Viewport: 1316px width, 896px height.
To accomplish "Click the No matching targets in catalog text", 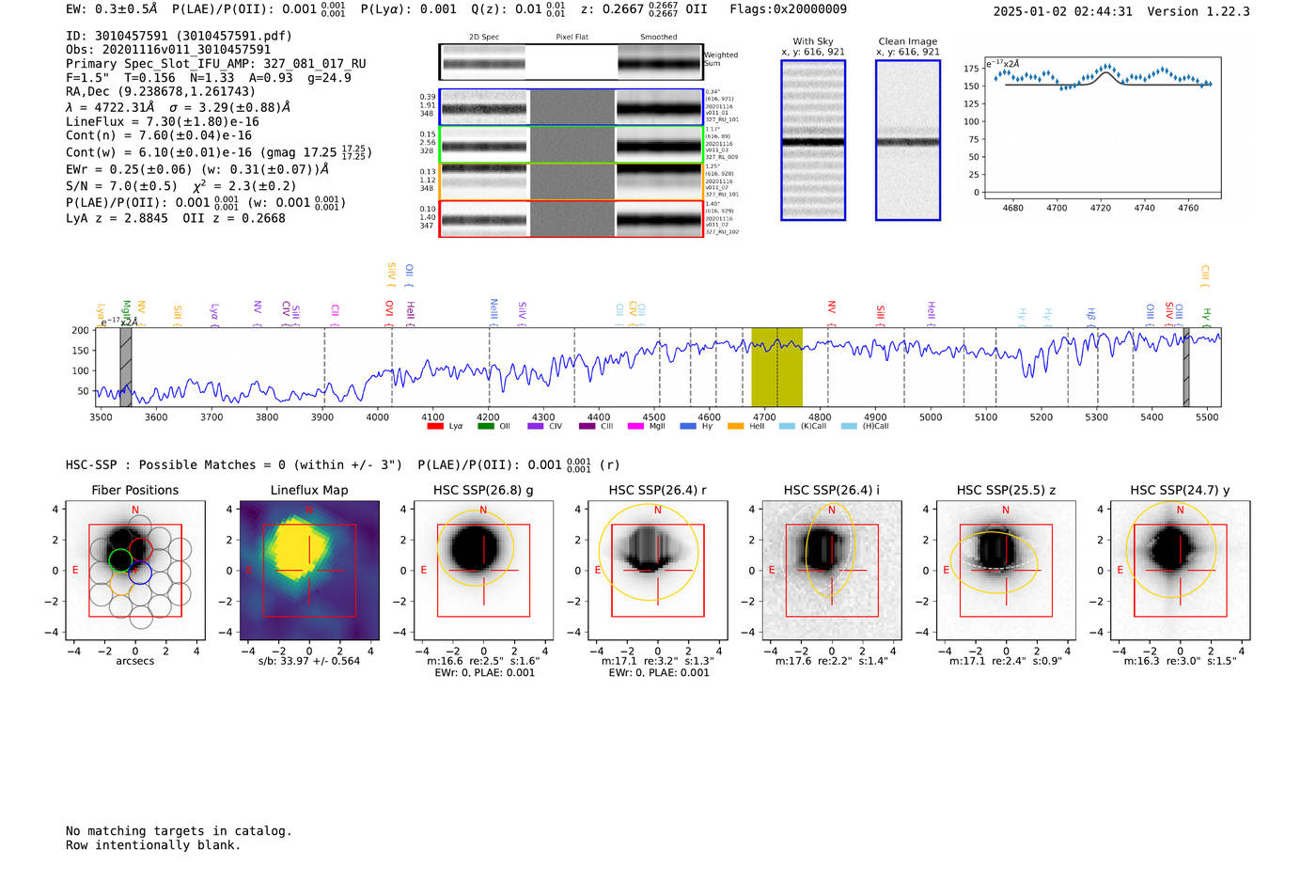I will [x=179, y=831].
